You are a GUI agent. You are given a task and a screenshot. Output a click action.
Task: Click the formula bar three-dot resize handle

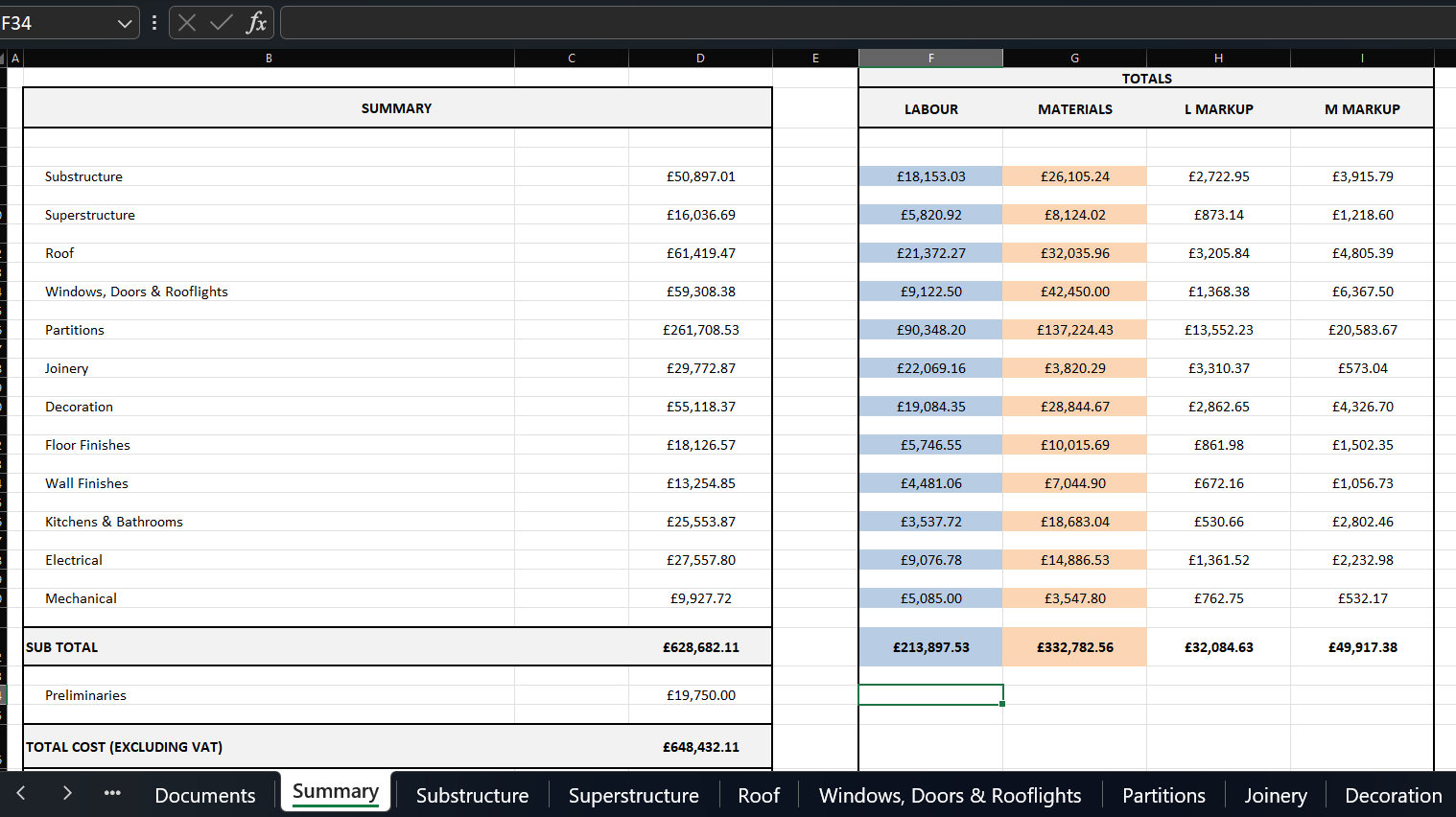click(x=154, y=23)
